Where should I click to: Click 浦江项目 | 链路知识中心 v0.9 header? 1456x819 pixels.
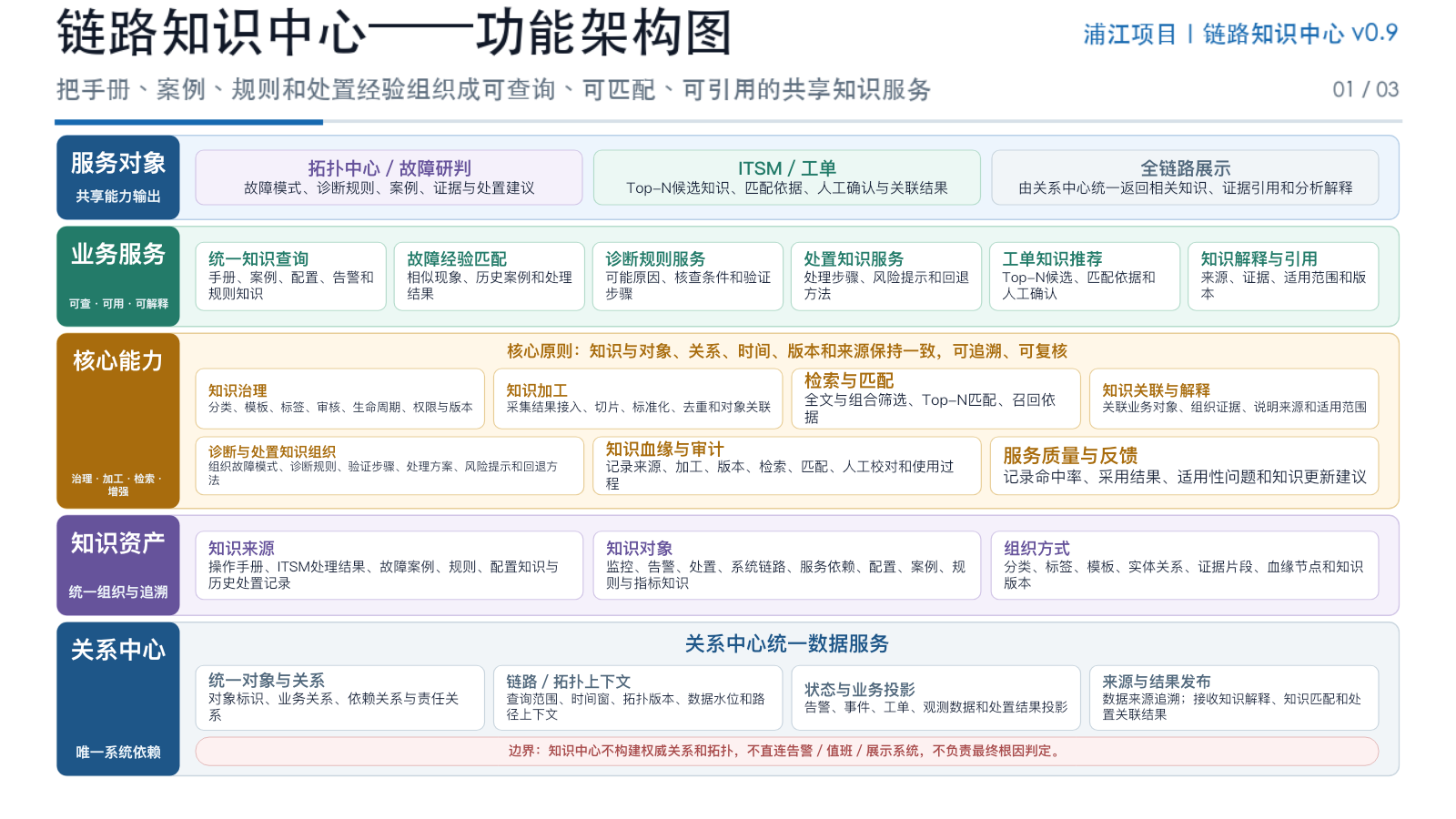[1240, 35]
